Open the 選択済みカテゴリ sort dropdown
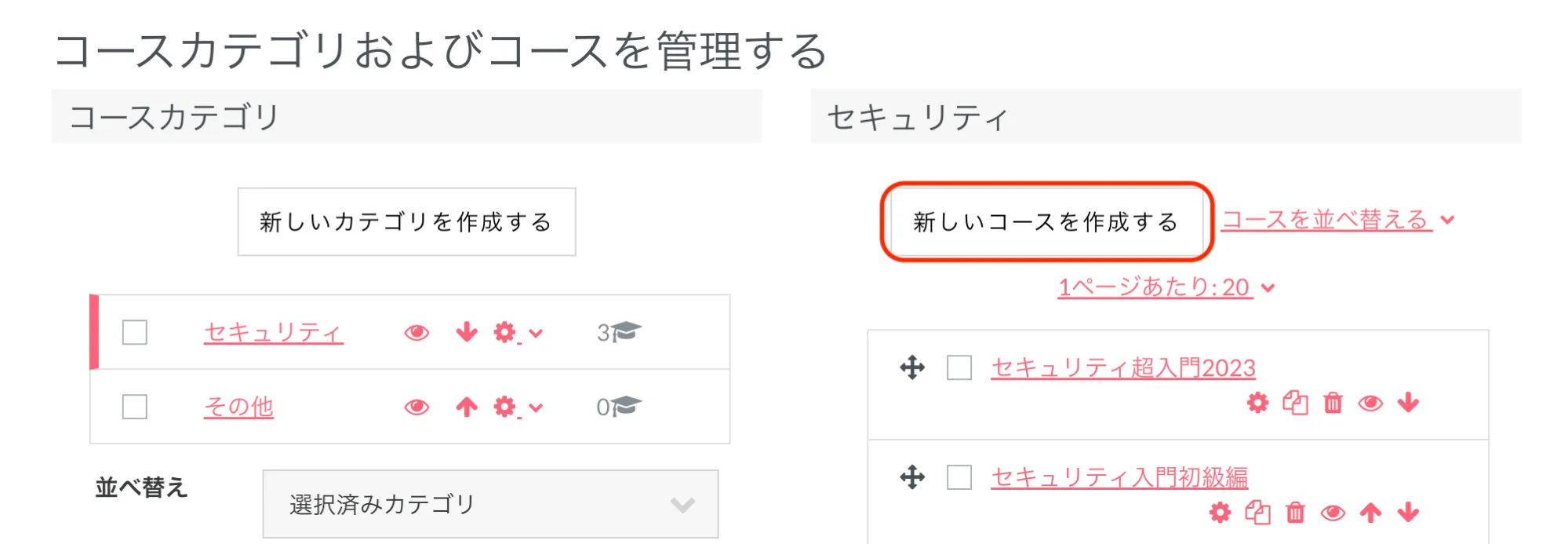The width and height of the screenshot is (1568, 544). [490, 504]
